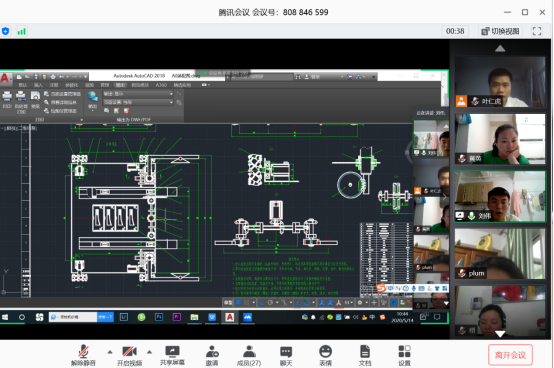Turn on camera with 开启视频
Image resolution: width=554 pixels, height=368 pixels.
[x=129, y=355]
